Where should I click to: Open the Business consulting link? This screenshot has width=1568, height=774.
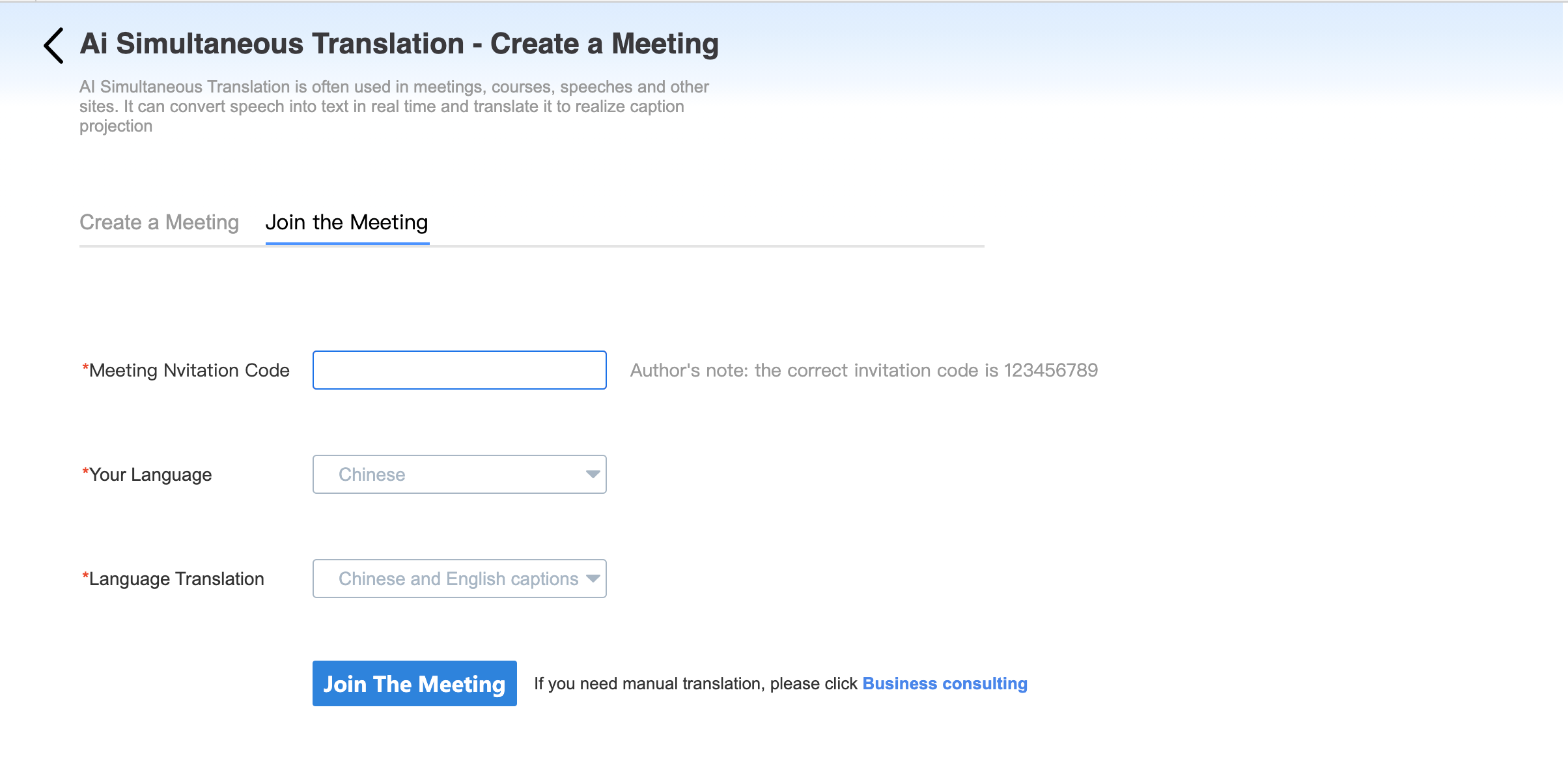coord(945,683)
